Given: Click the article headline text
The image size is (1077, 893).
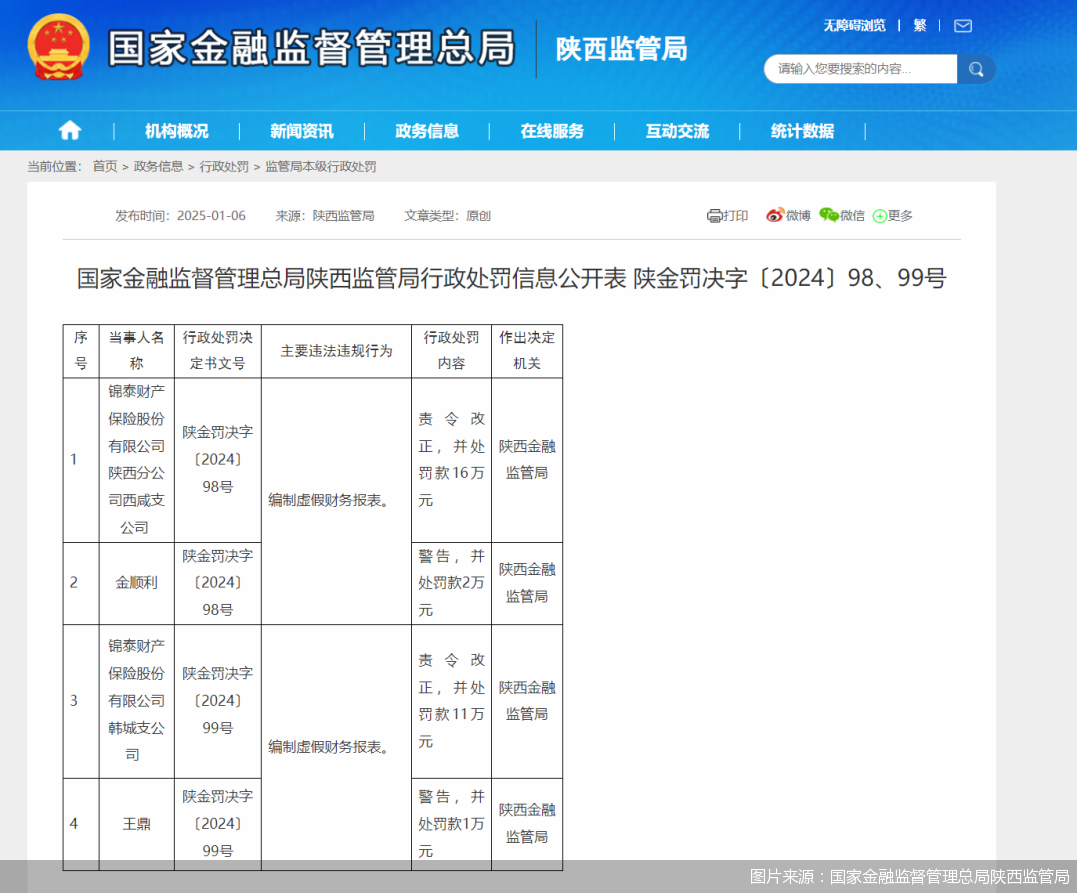Looking at the screenshot, I should 511,278.
